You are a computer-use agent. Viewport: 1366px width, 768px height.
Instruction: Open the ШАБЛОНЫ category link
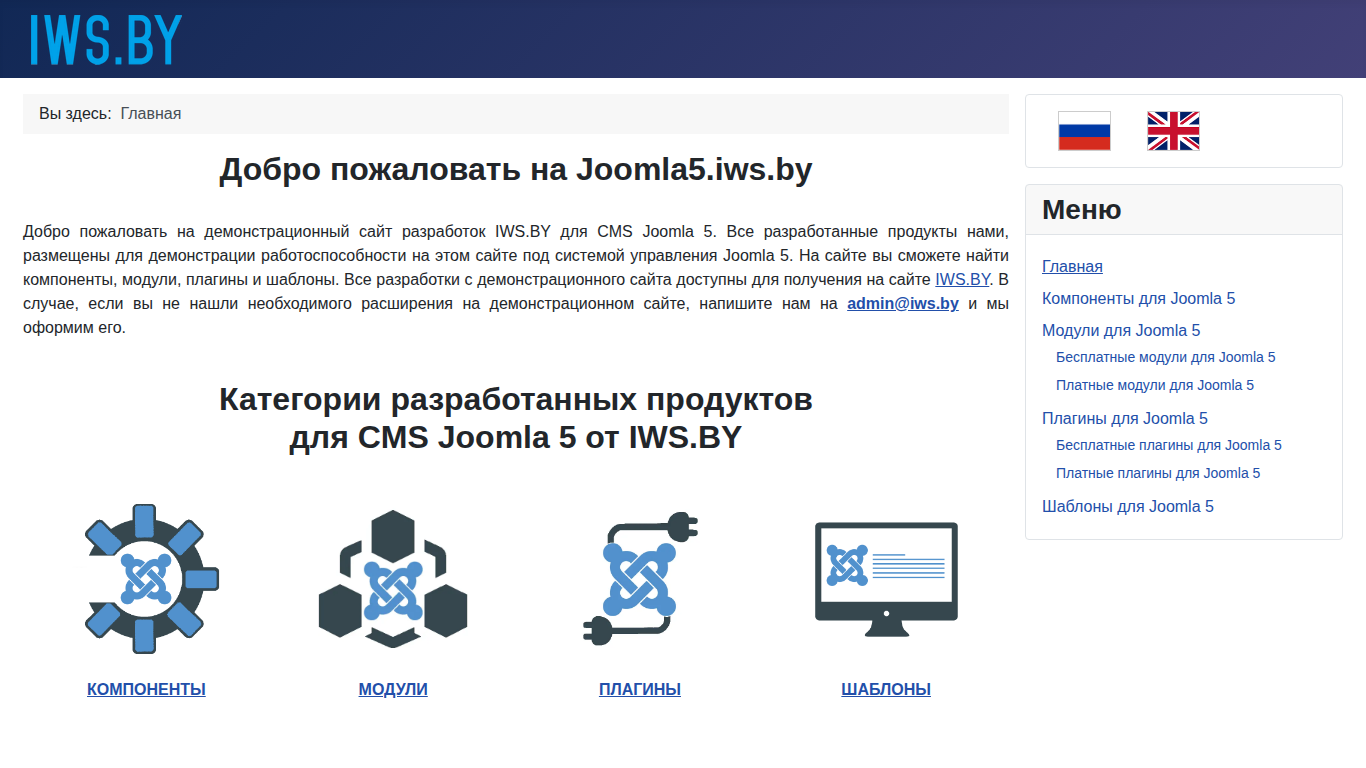[x=886, y=689]
